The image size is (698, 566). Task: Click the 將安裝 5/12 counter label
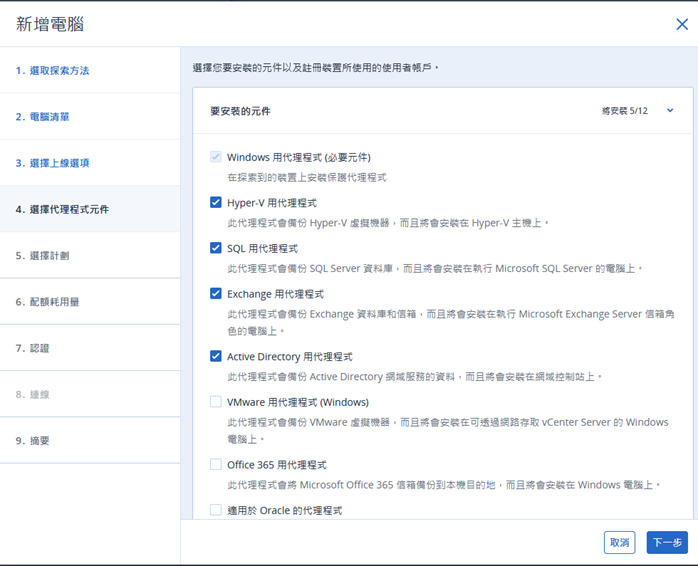click(625, 111)
